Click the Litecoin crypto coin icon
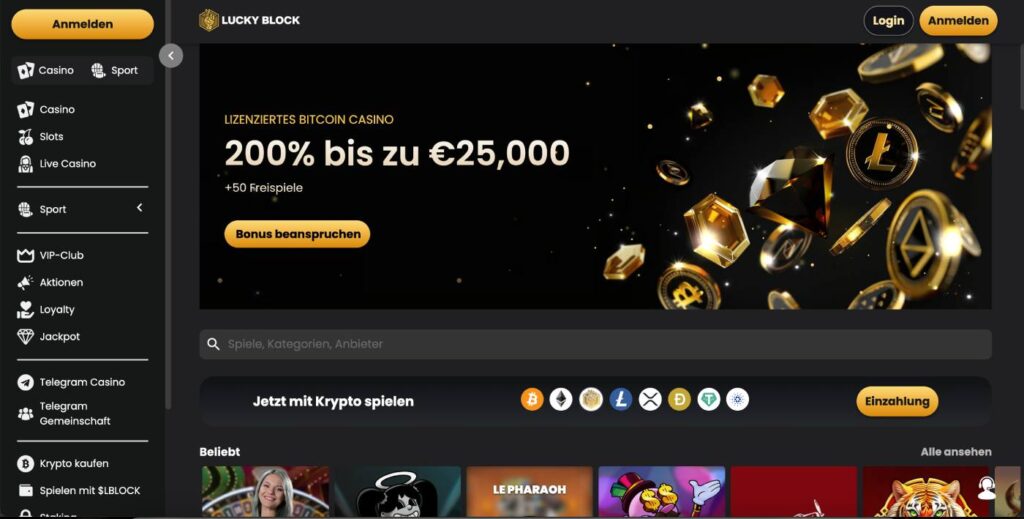The image size is (1024, 519). tap(620, 400)
